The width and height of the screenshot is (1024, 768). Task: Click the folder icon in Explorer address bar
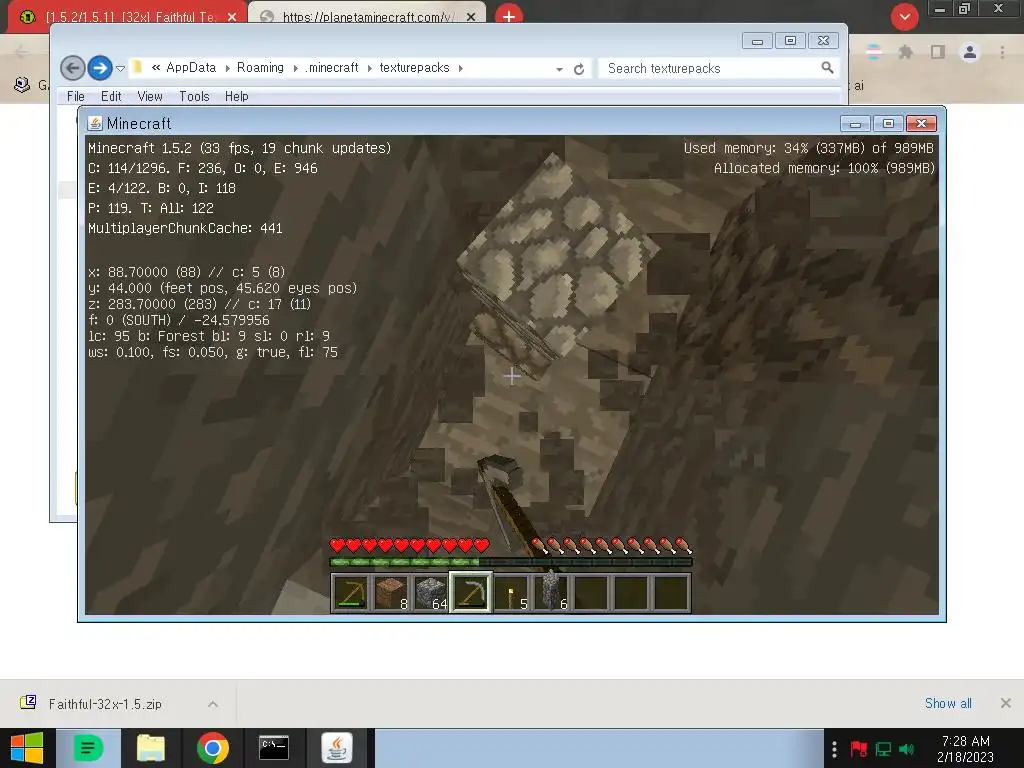(x=138, y=67)
